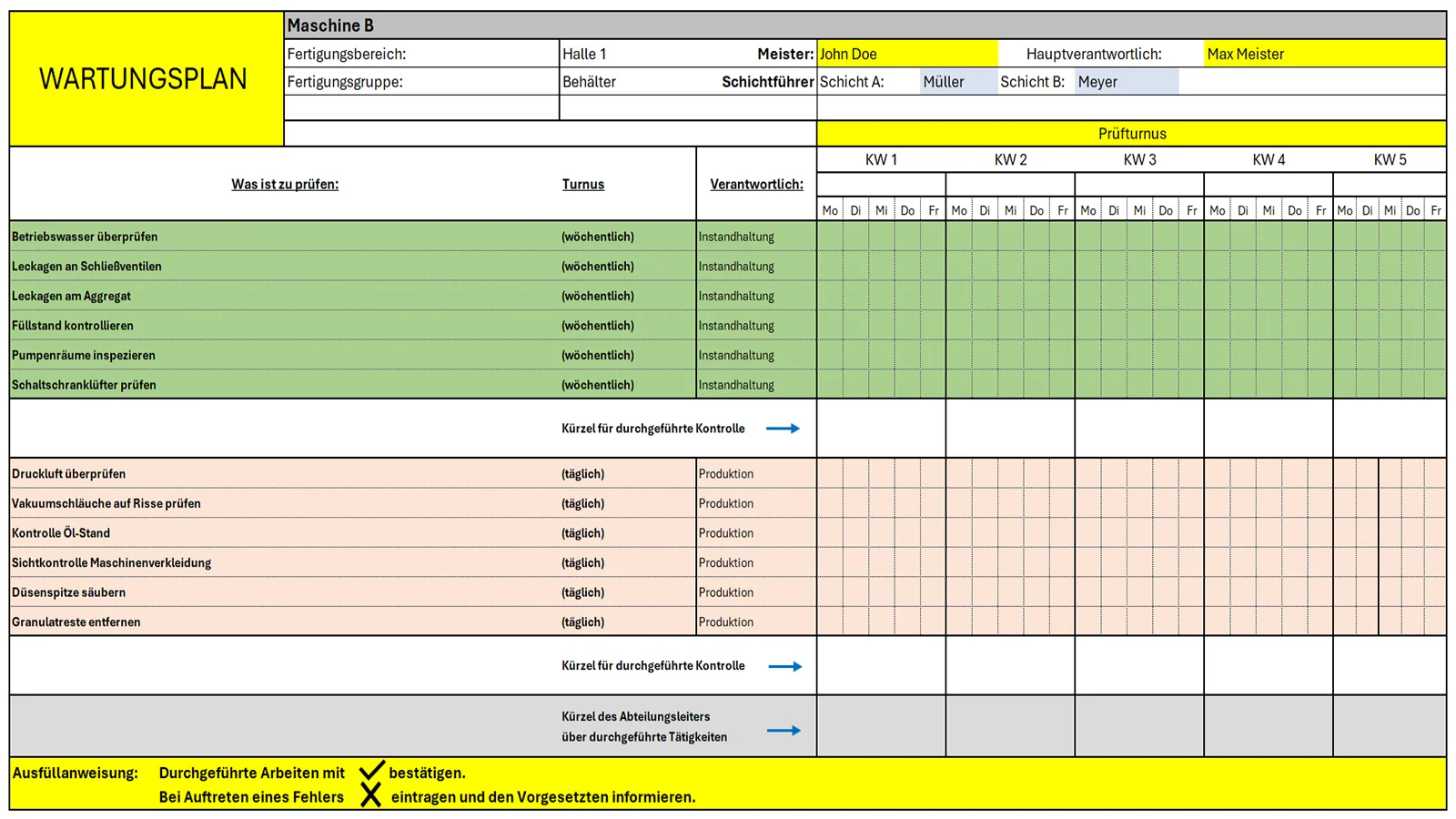Click the checkmark symbol in the Ausfüllanweisung
1456x819 pixels.
[372, 771]
